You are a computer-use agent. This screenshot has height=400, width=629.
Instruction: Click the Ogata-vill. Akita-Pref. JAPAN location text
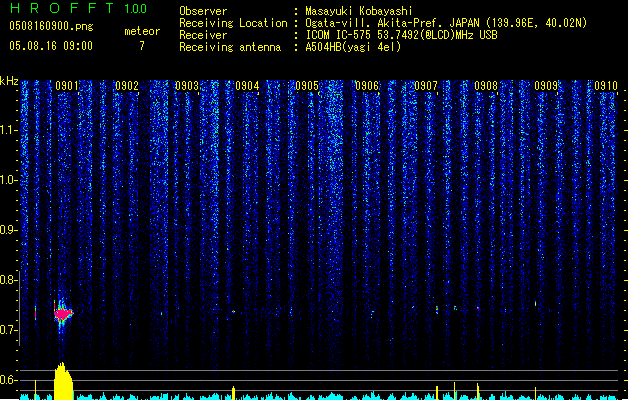click(x=446, y=23)
